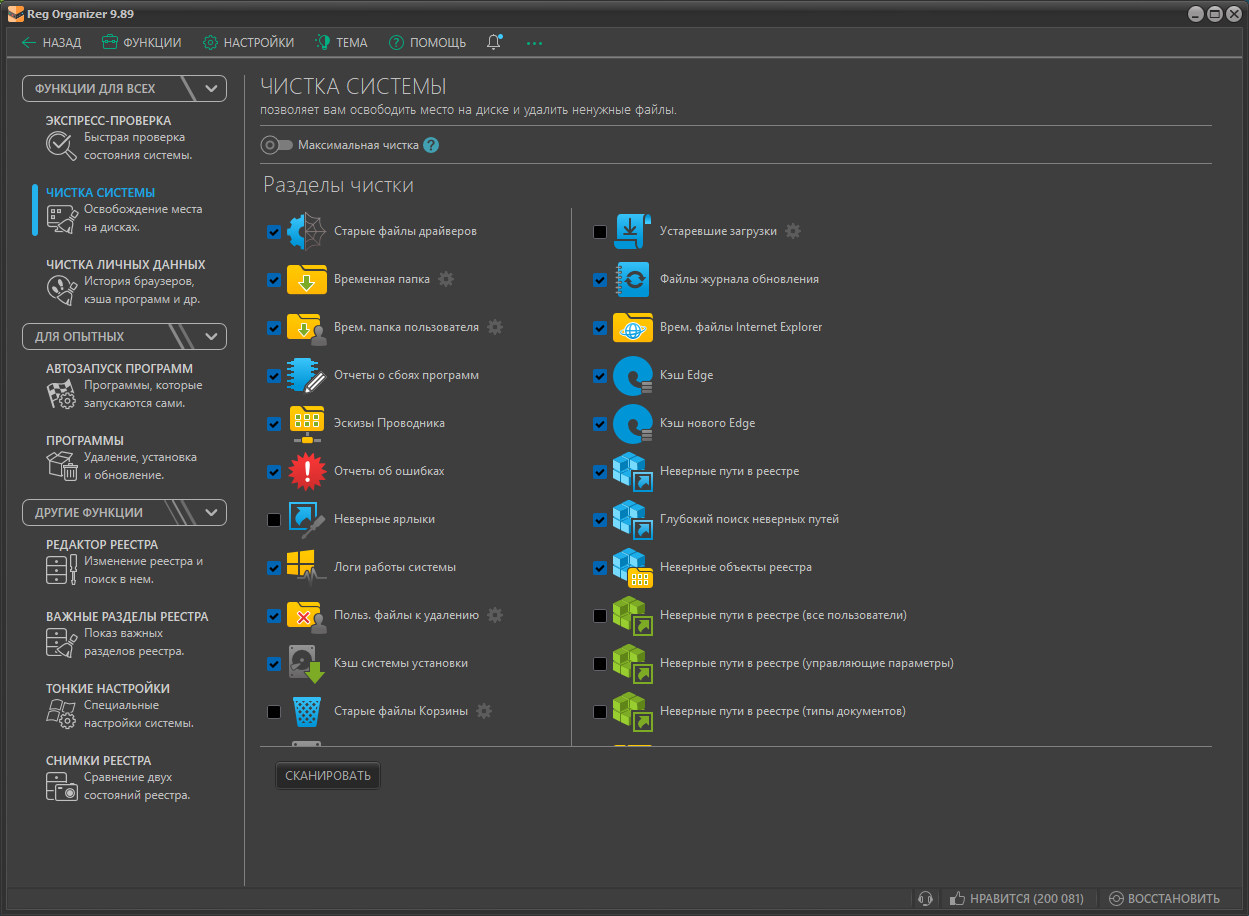Image resolution: width=1249 pixels, height=916 pixels.
Task: Collapse the ДРУГИЕ ФУНКЦИИ section
Action: (211, 512)
